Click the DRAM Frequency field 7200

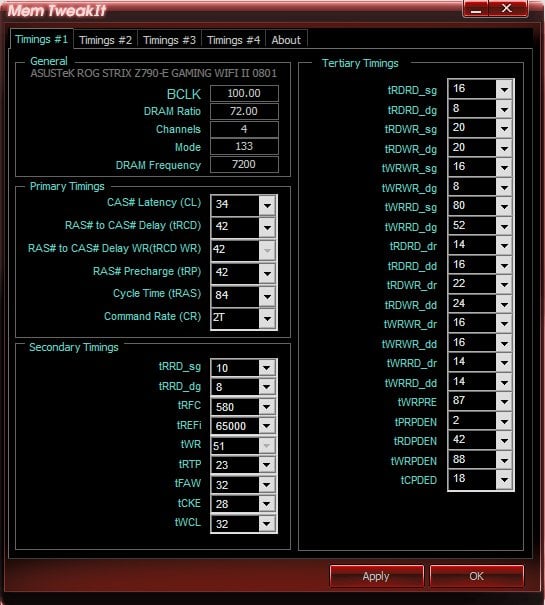point(244,164)
